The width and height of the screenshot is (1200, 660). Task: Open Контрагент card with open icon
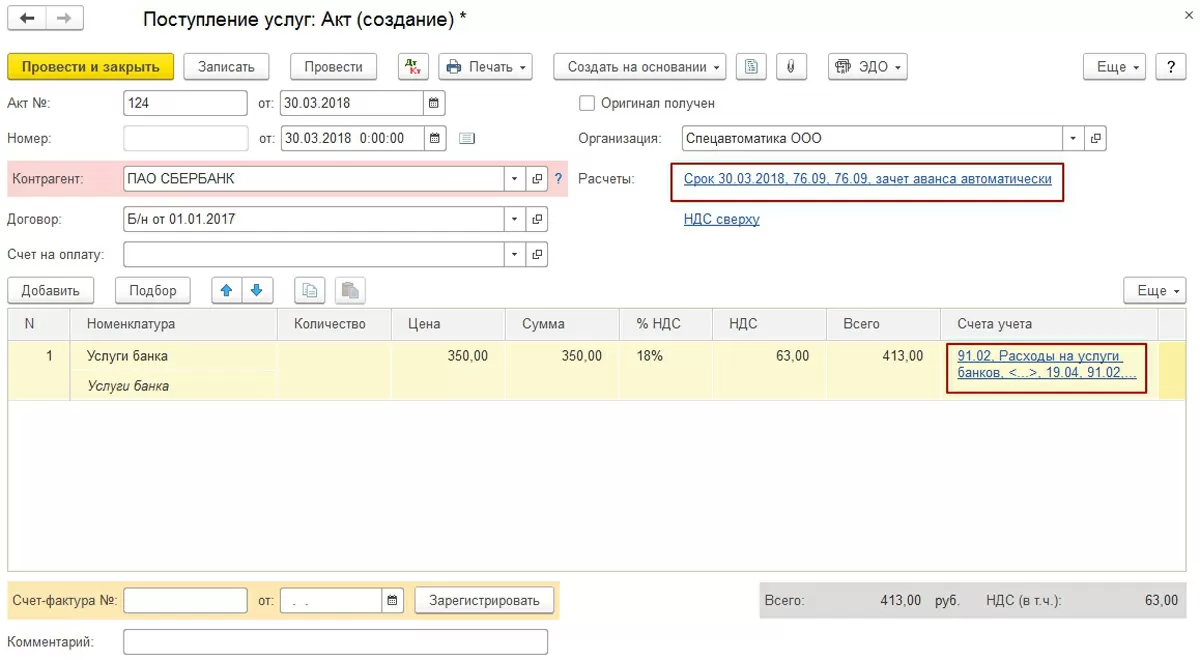[x=537, y=179]
